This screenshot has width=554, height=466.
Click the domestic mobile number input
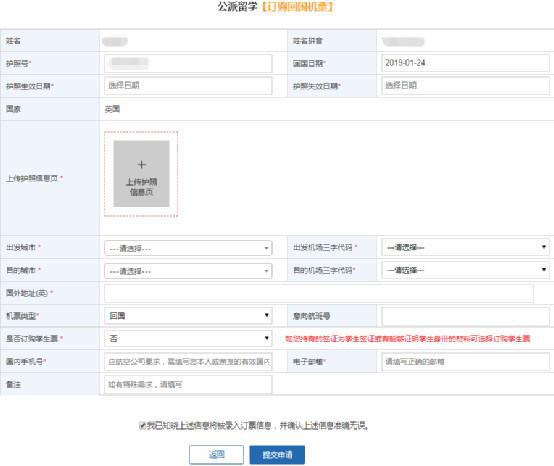click(x=188, y=361)
